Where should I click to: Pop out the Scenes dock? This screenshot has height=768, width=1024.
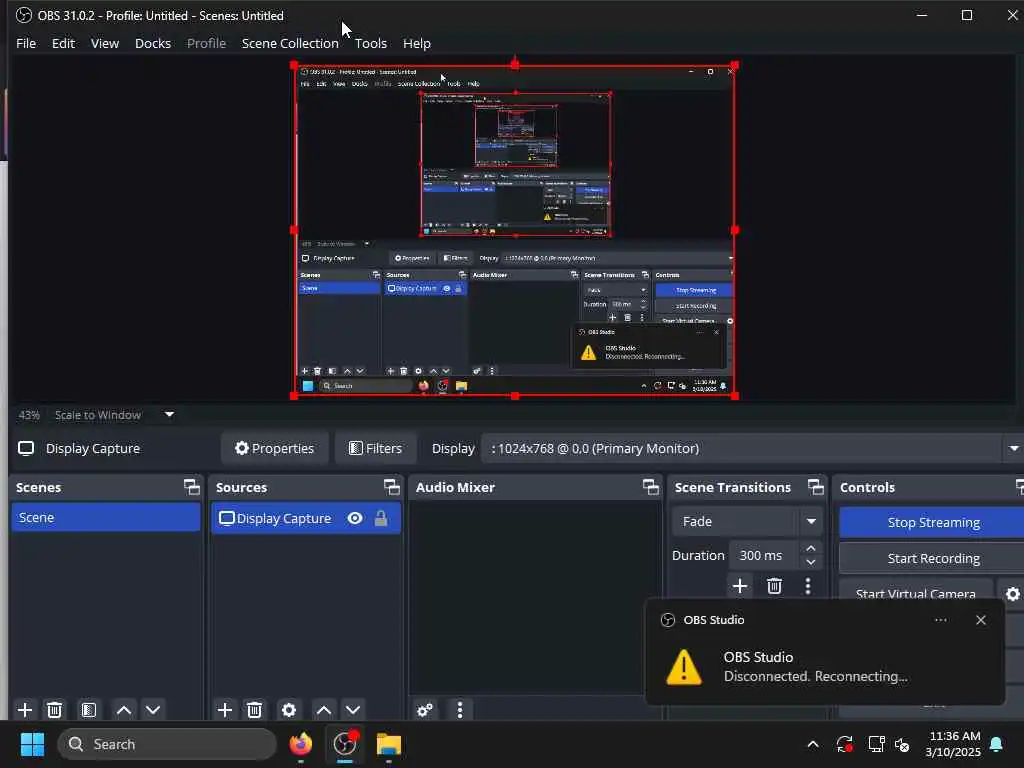[191, 487]
